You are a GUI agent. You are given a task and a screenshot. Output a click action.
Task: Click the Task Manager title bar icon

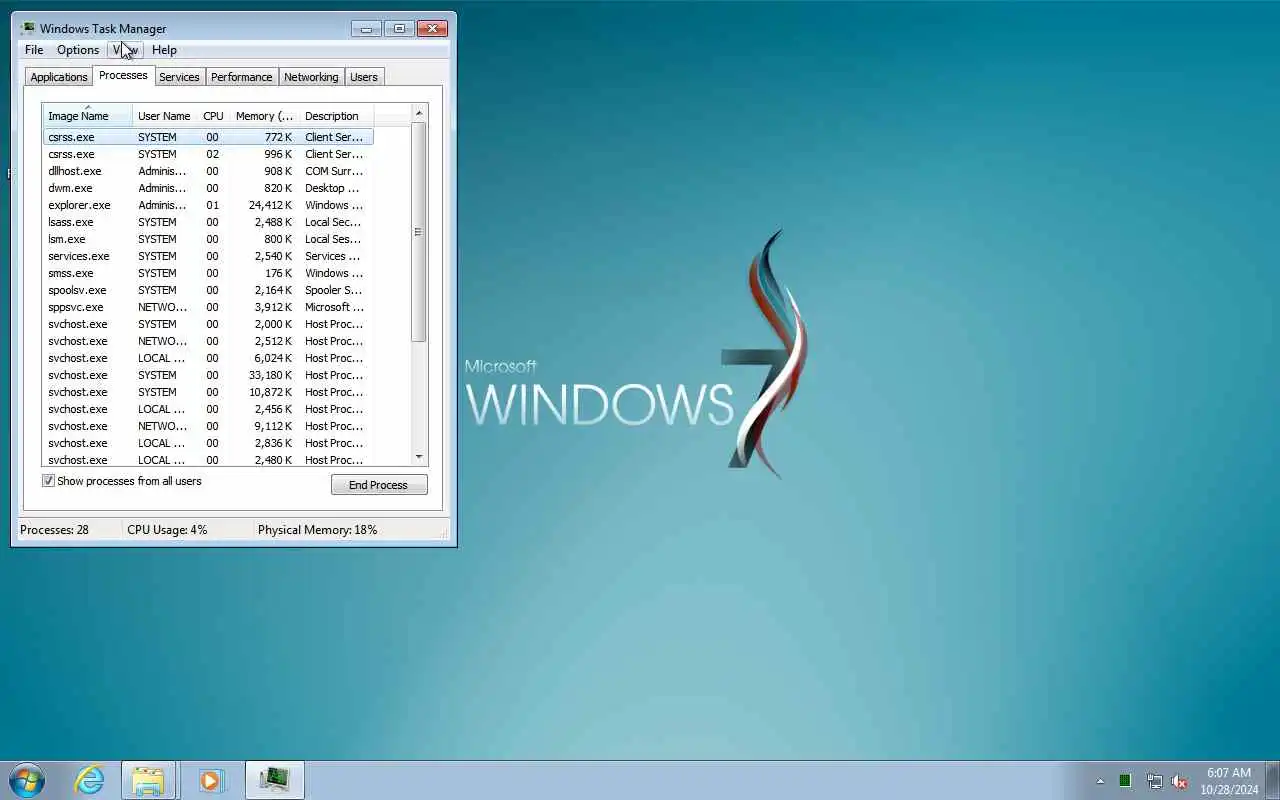tap(28, 28)
